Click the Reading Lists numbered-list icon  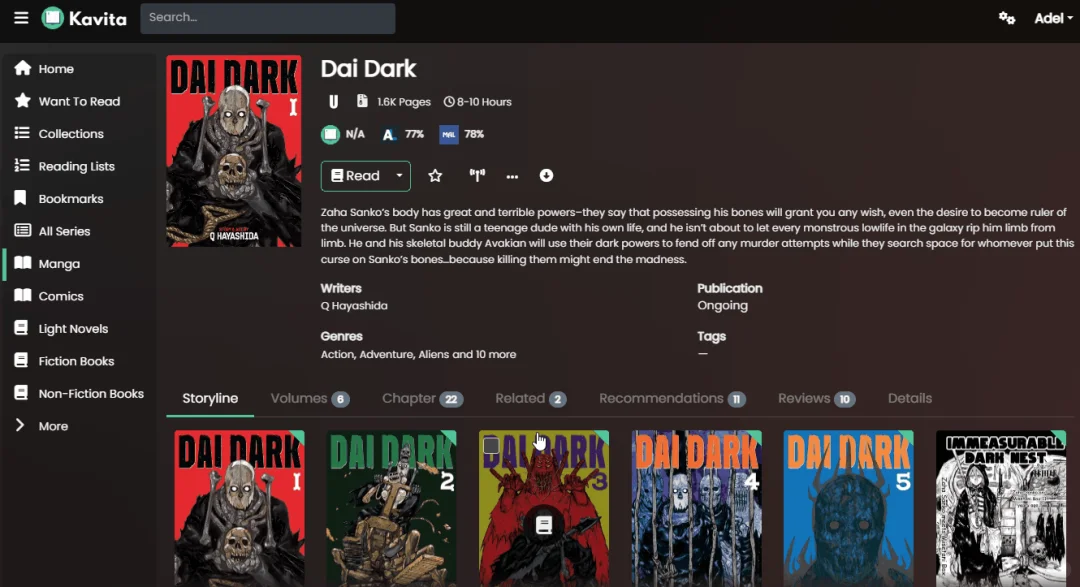[22, 165]
